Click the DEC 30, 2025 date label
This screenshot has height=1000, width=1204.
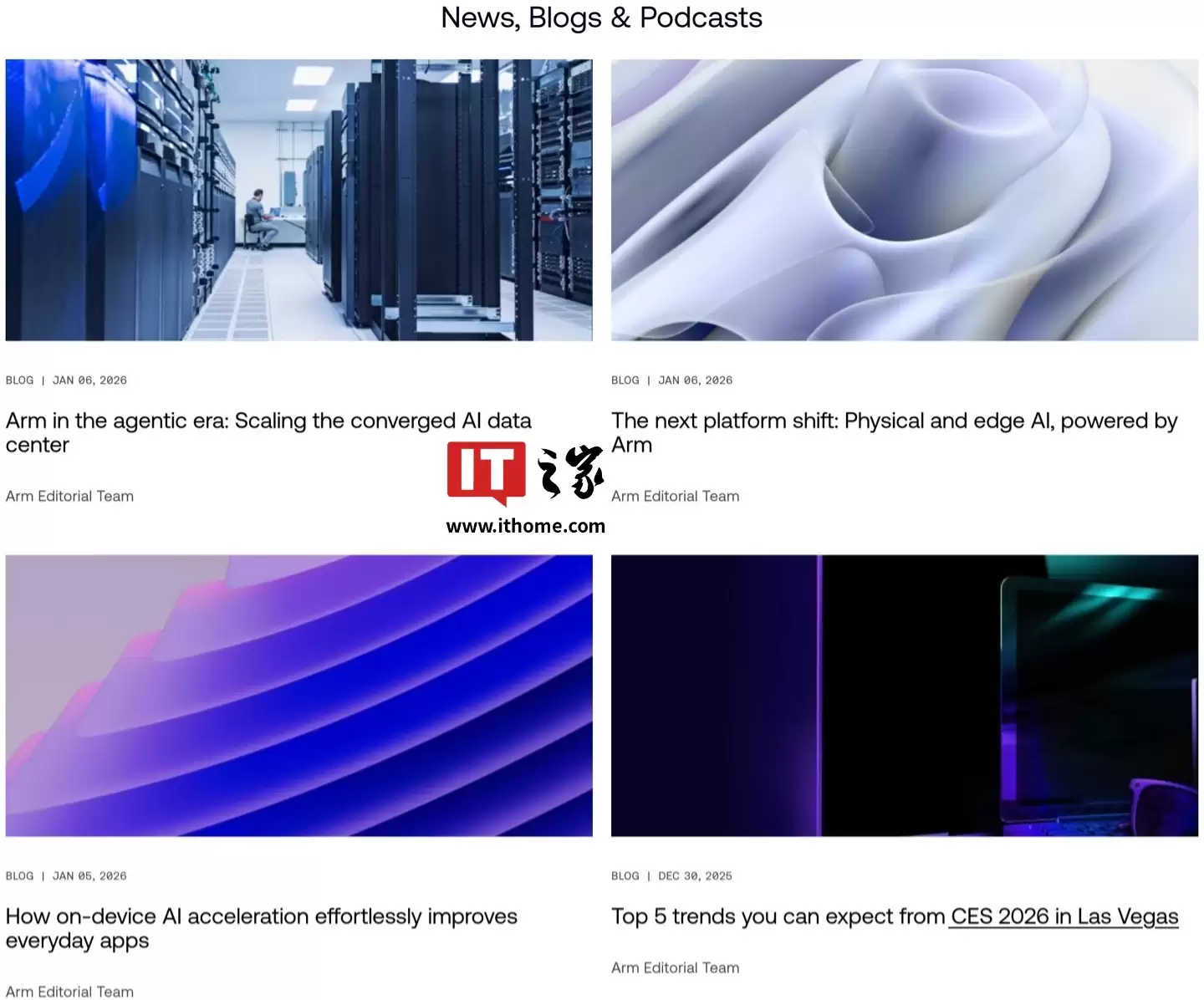695,875
